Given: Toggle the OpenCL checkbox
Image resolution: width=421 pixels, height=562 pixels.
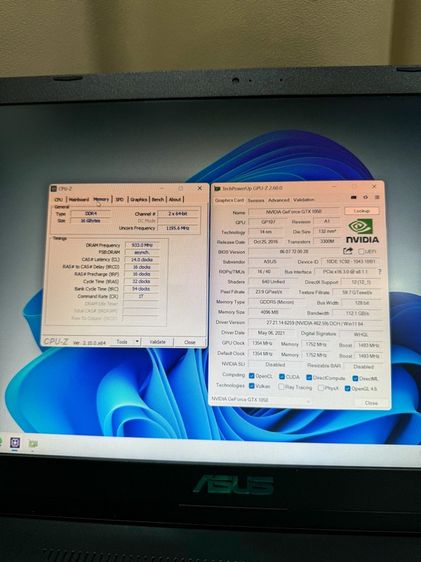Looking at the screenshot, I should (x=252, y=376).
